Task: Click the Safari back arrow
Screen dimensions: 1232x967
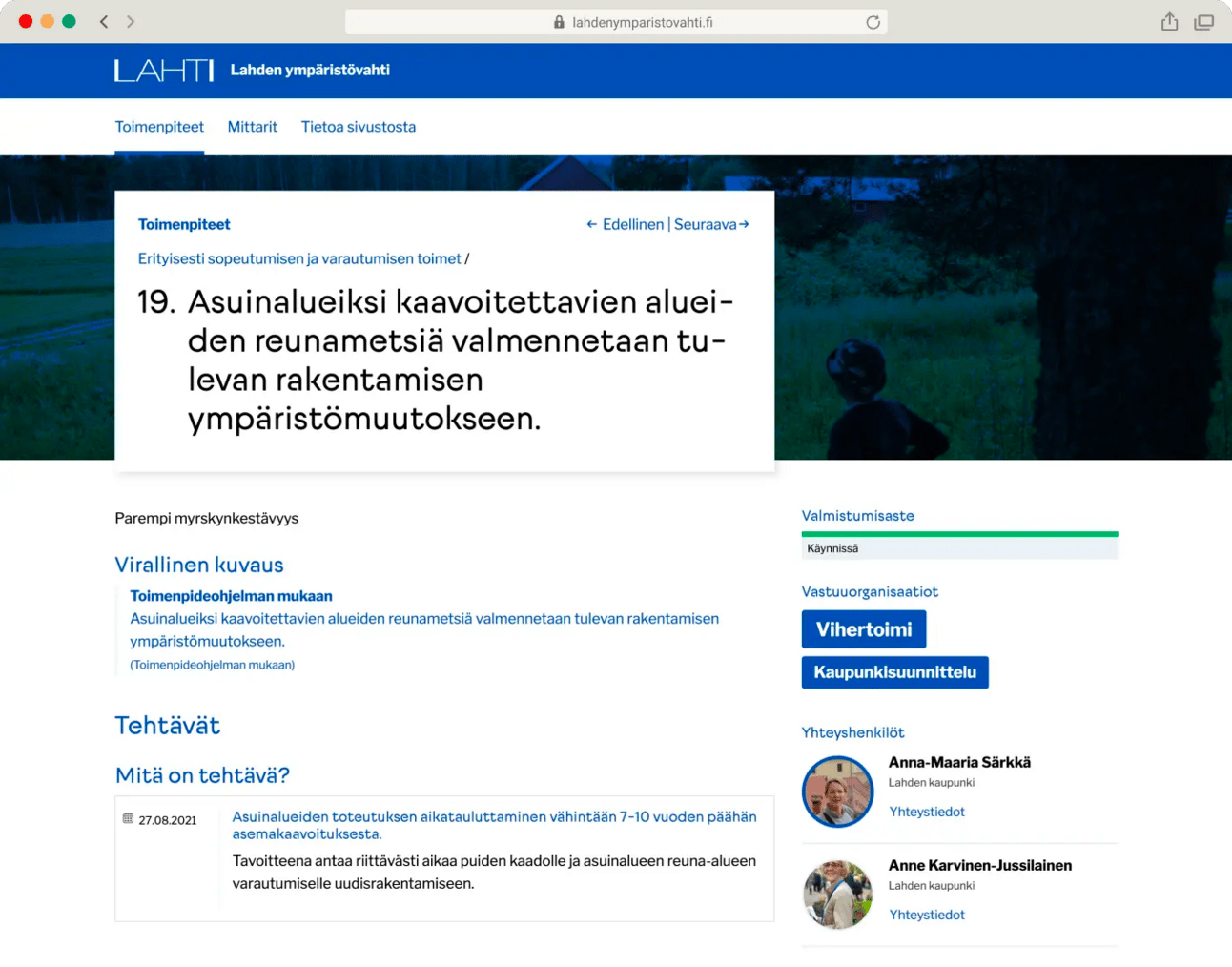Action: point(104,21)
